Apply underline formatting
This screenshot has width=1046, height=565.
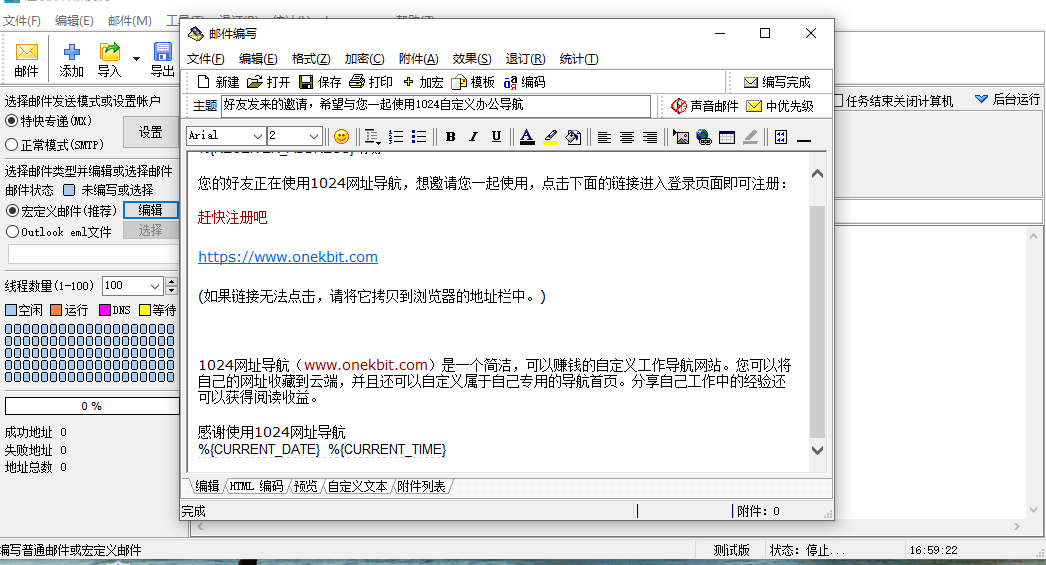[496, 137]
